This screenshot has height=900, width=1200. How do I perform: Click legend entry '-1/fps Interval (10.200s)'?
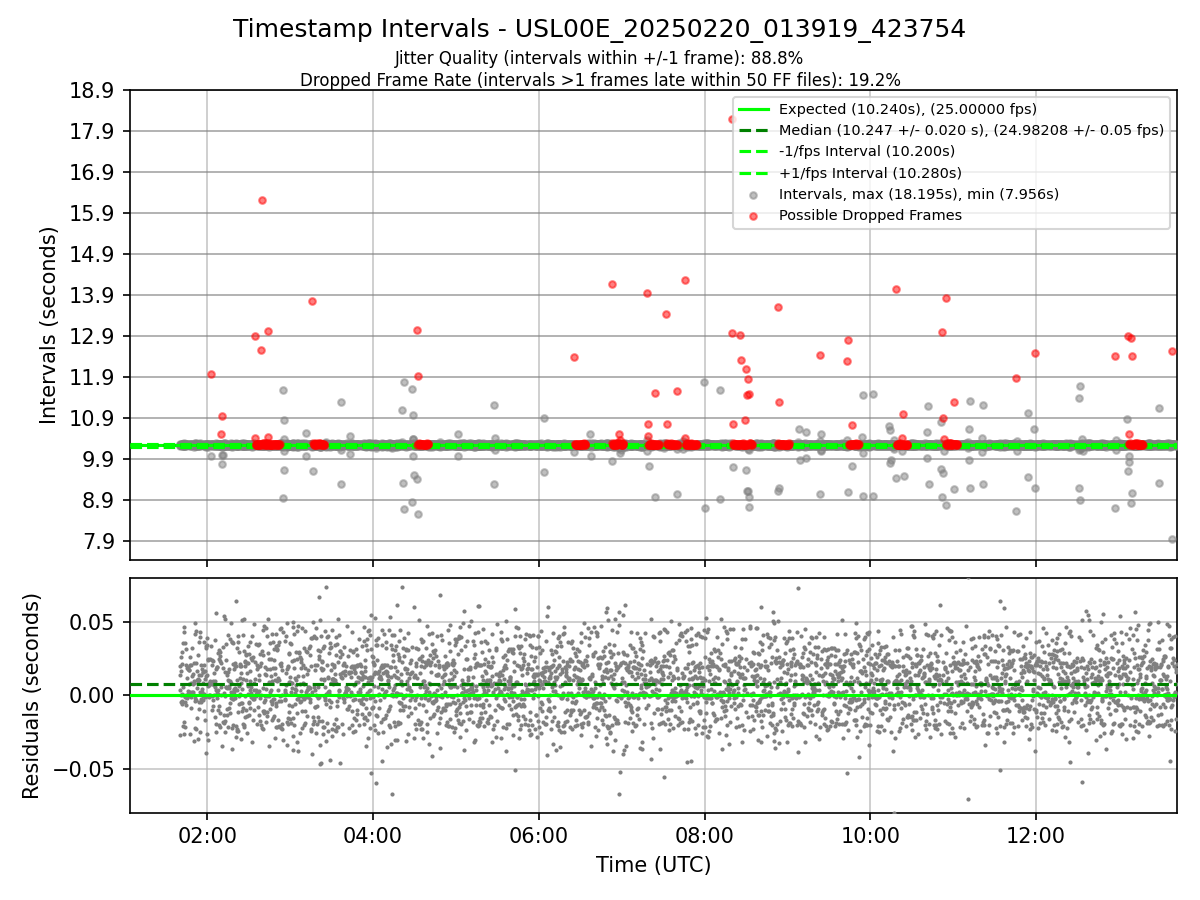867,151
